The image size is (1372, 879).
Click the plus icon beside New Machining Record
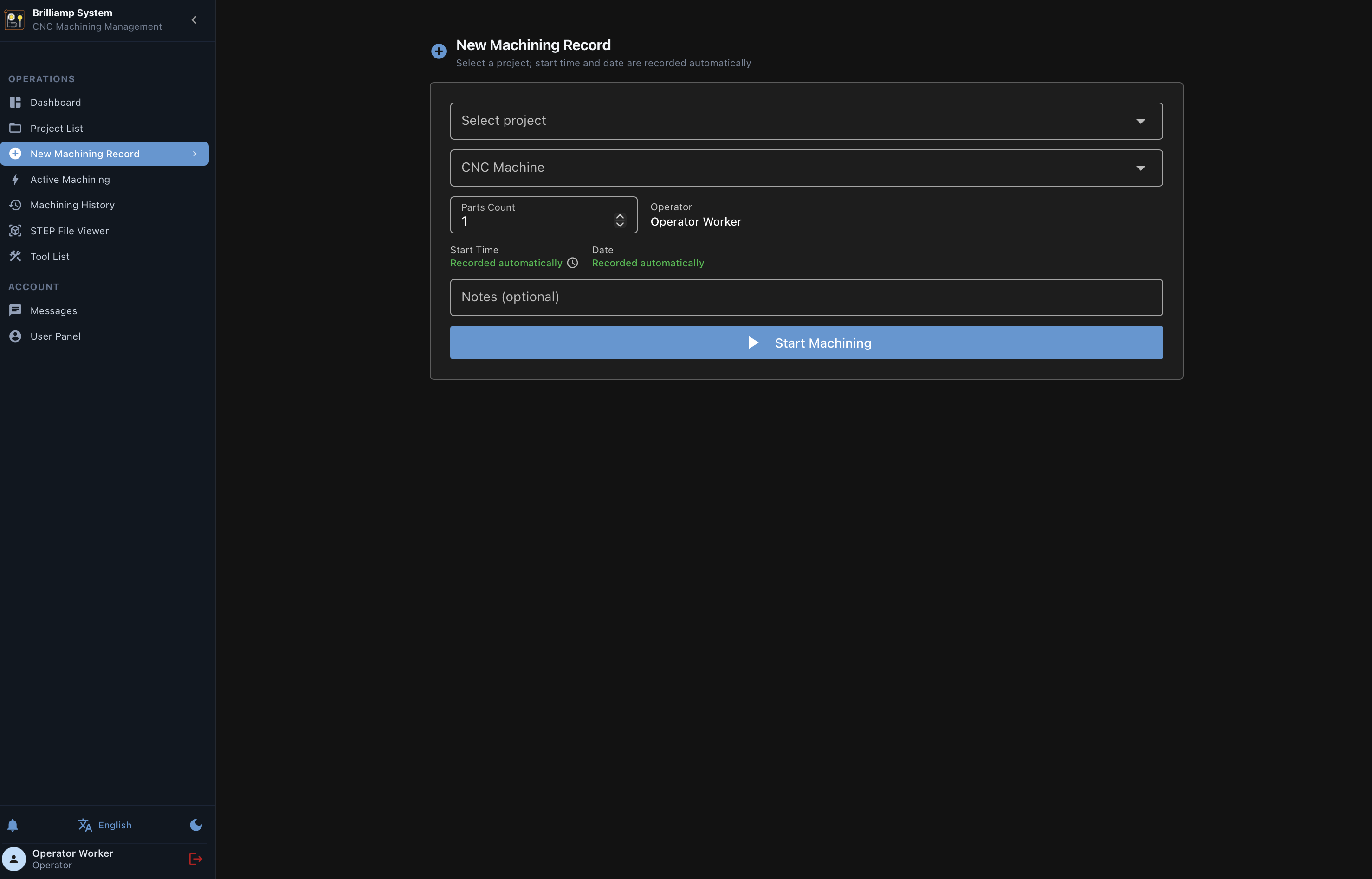(15, 154)
